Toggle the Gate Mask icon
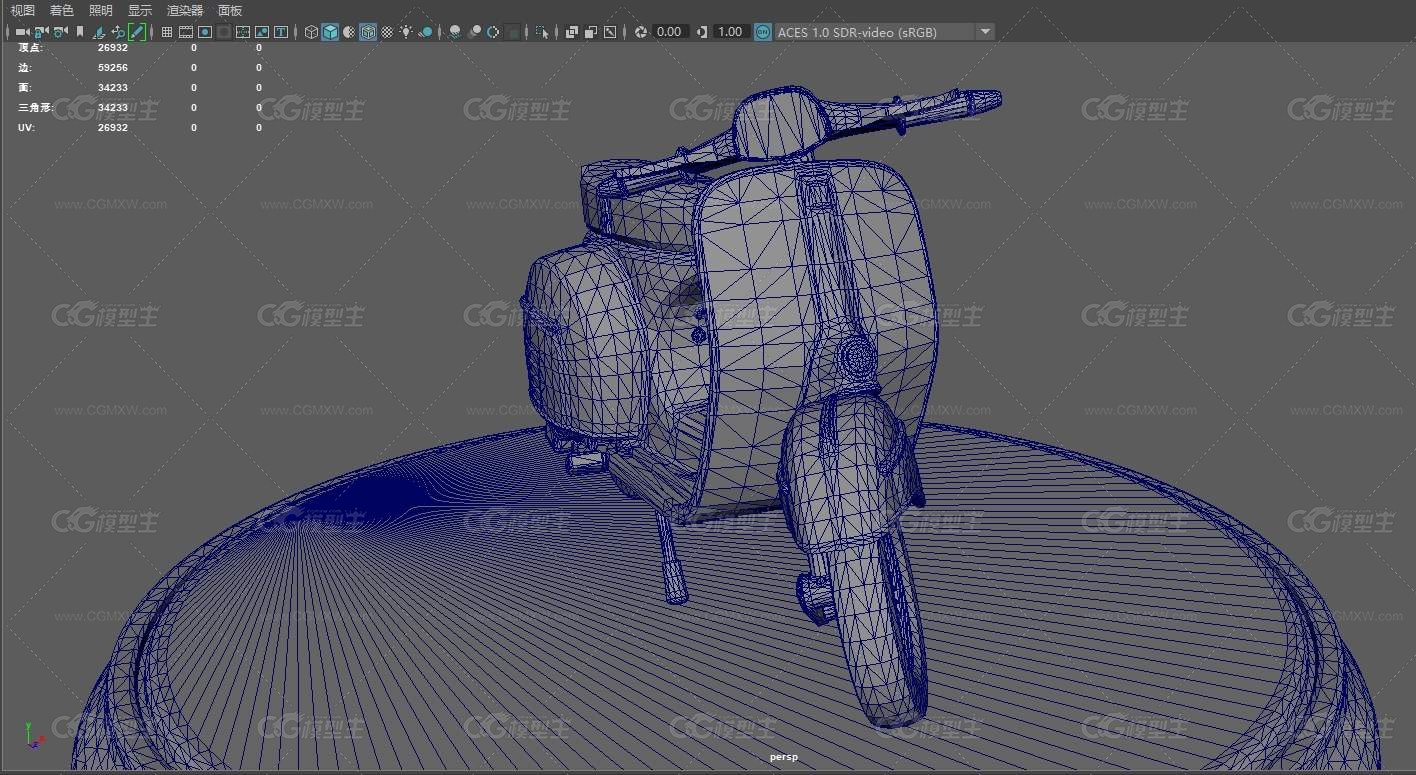The width and height of the screenshot is (1416, 775). coord(224,32)
